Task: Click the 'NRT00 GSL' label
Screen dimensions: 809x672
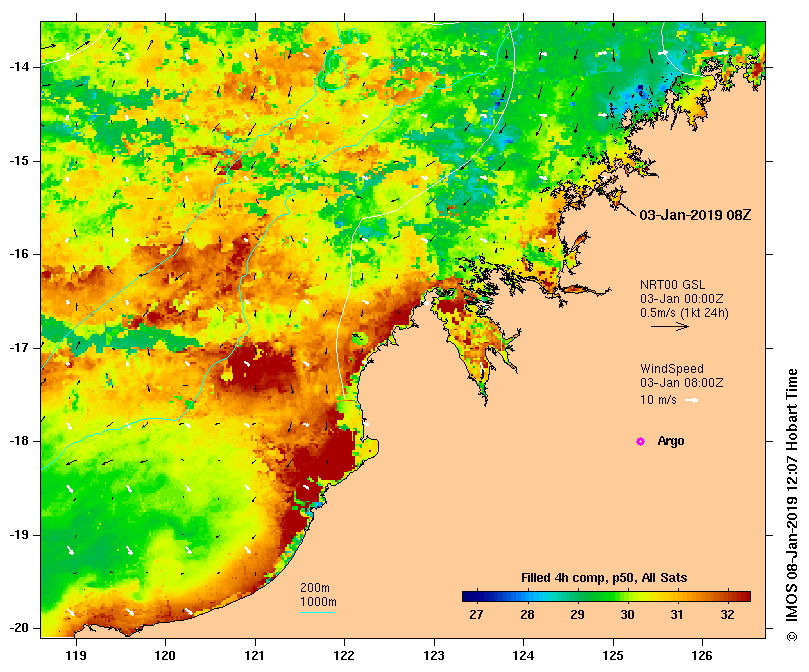Action: tap(672, 285)
